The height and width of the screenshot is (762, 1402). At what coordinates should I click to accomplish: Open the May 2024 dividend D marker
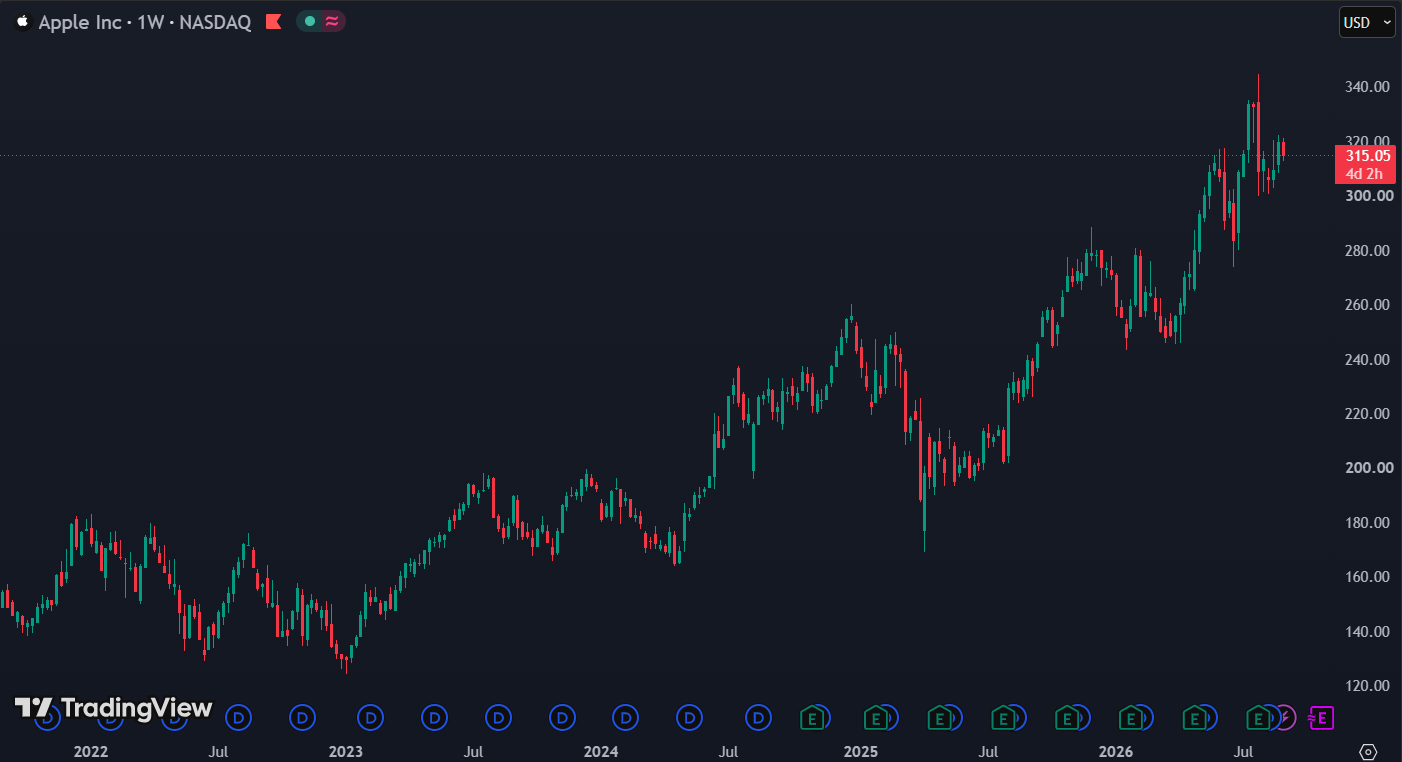tap(689, 717)
